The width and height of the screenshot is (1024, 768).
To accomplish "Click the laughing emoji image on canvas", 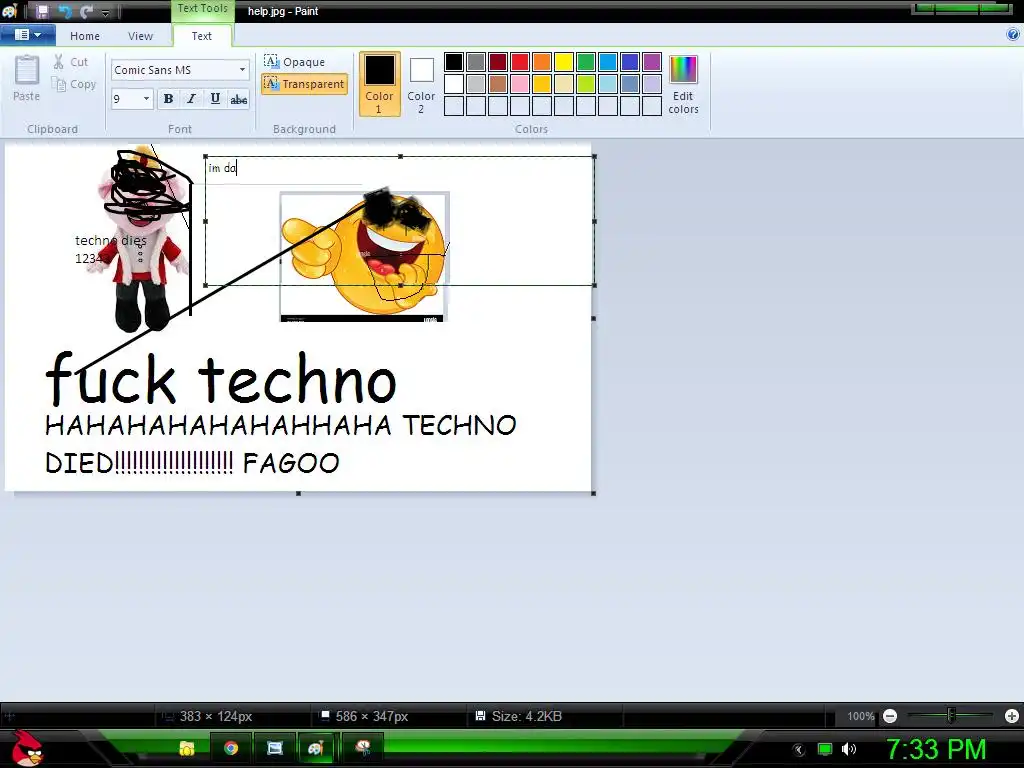I will 364,255.
